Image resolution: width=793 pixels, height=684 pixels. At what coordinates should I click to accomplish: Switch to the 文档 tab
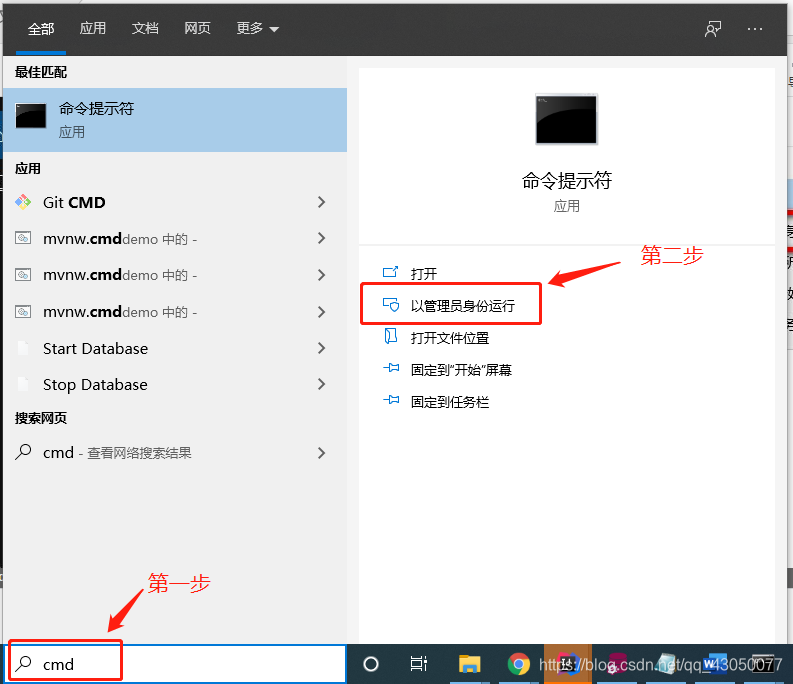click(145, 28)
